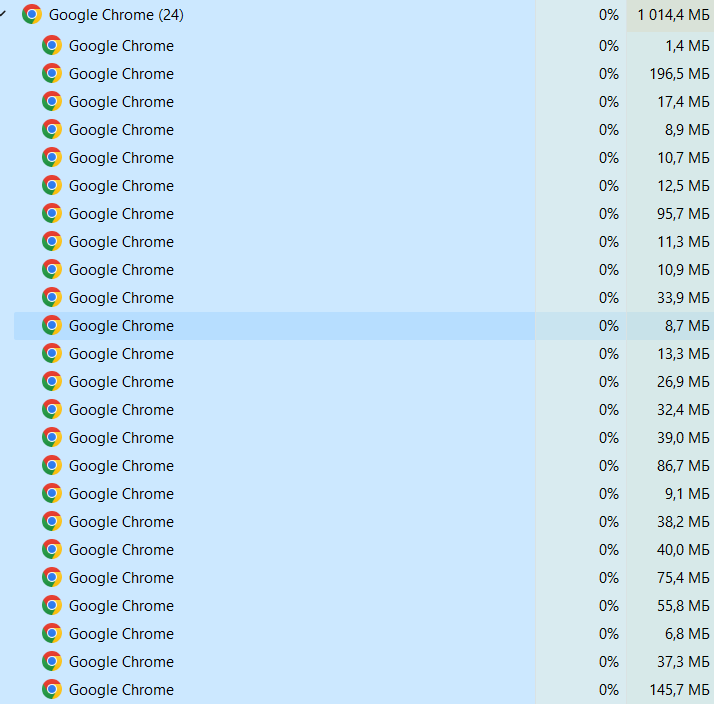Click the memory value 10,7 МБ
Viewport: 714px width, 704px height.
click(x=683, y=158)
